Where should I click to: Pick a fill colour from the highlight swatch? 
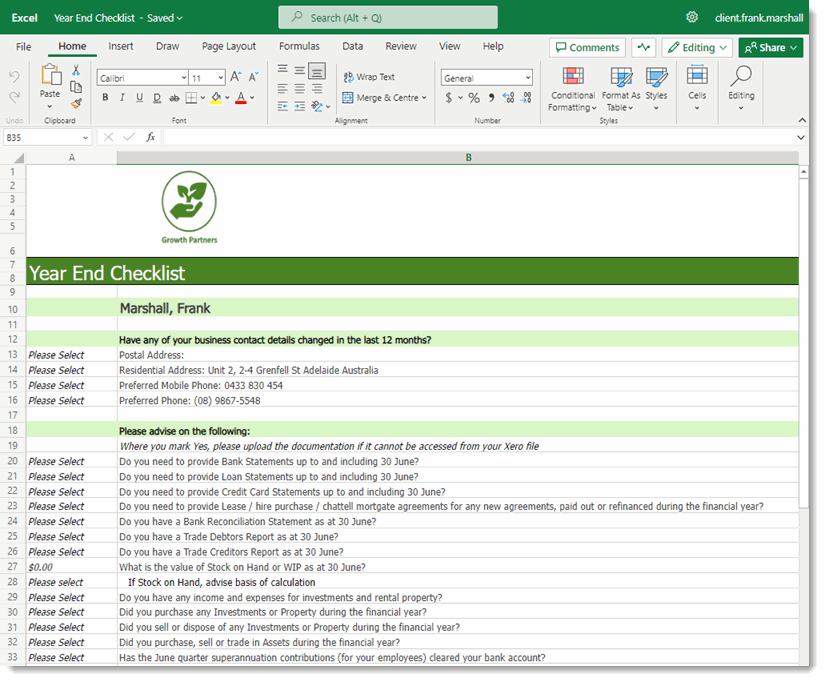[214, 97]
